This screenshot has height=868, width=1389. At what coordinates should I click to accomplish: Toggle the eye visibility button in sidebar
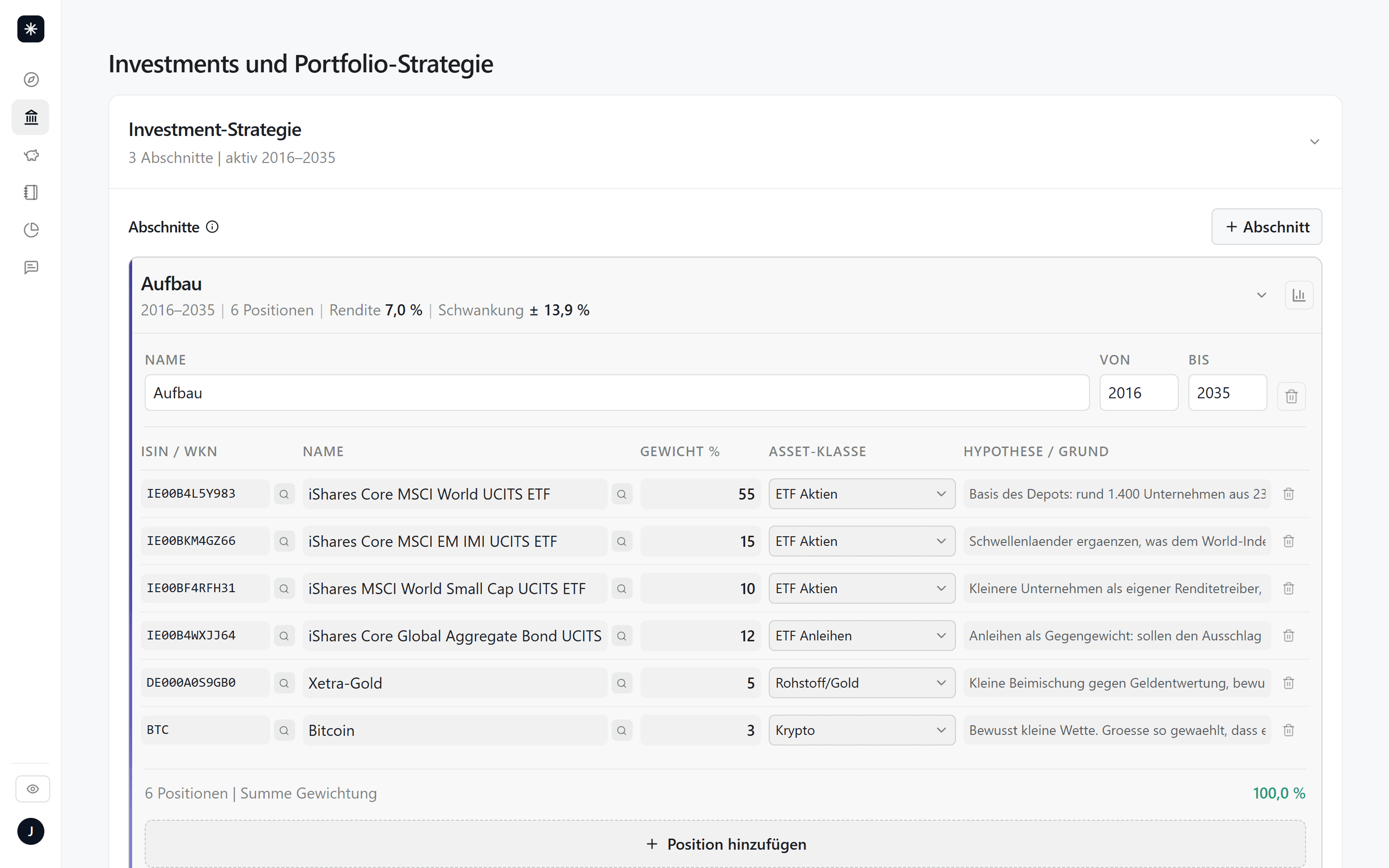pos(33,789)
